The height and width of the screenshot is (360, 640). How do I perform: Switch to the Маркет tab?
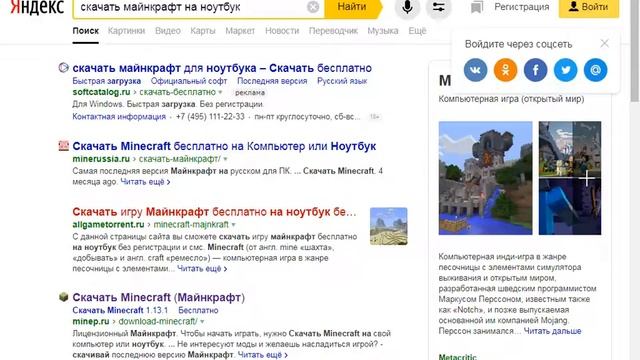pos(240,31)
